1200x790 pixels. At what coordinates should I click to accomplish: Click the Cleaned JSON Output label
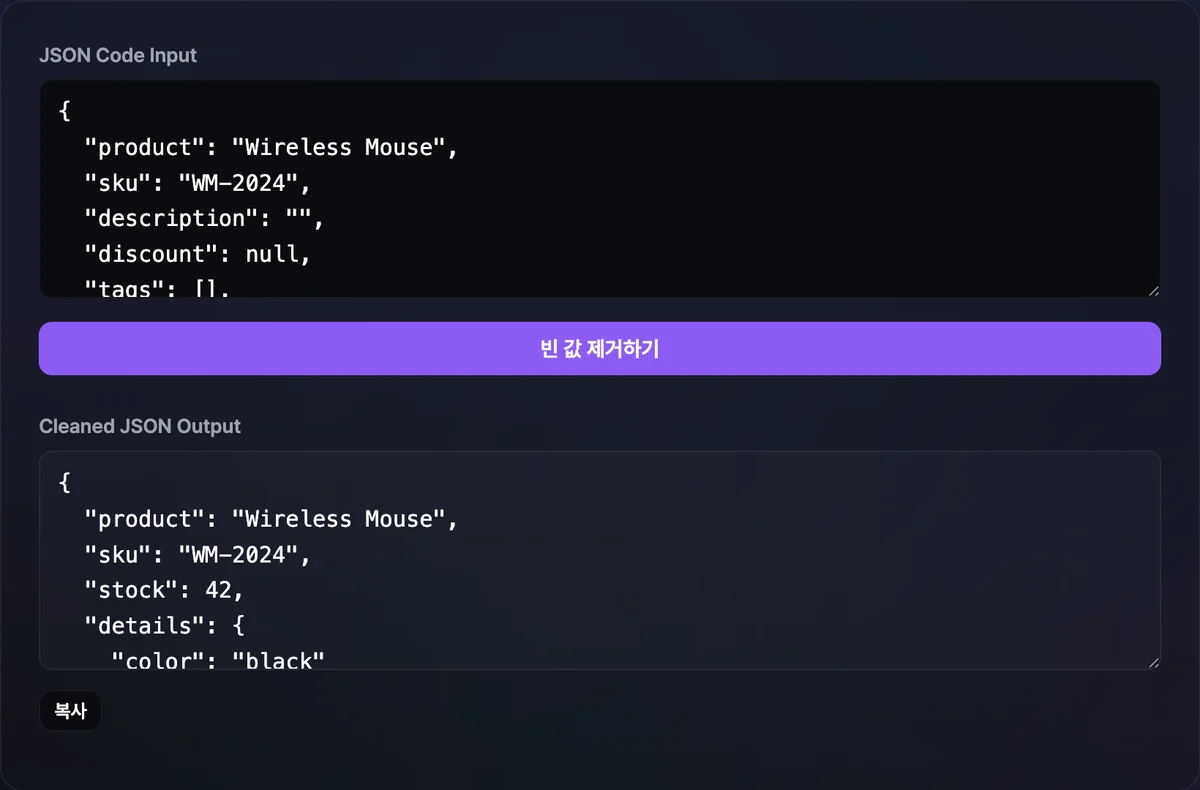140,426
